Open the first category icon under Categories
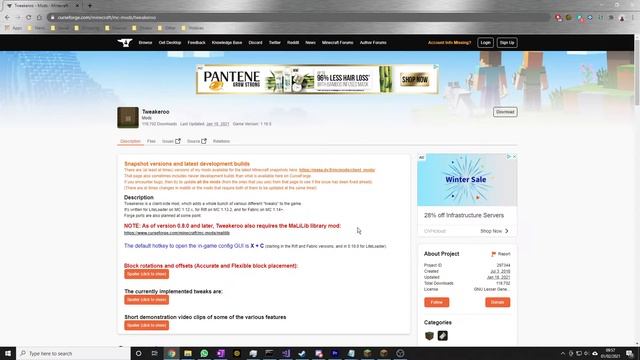The height and width of the screenshot is (360, 640). (x=429, y=336)
